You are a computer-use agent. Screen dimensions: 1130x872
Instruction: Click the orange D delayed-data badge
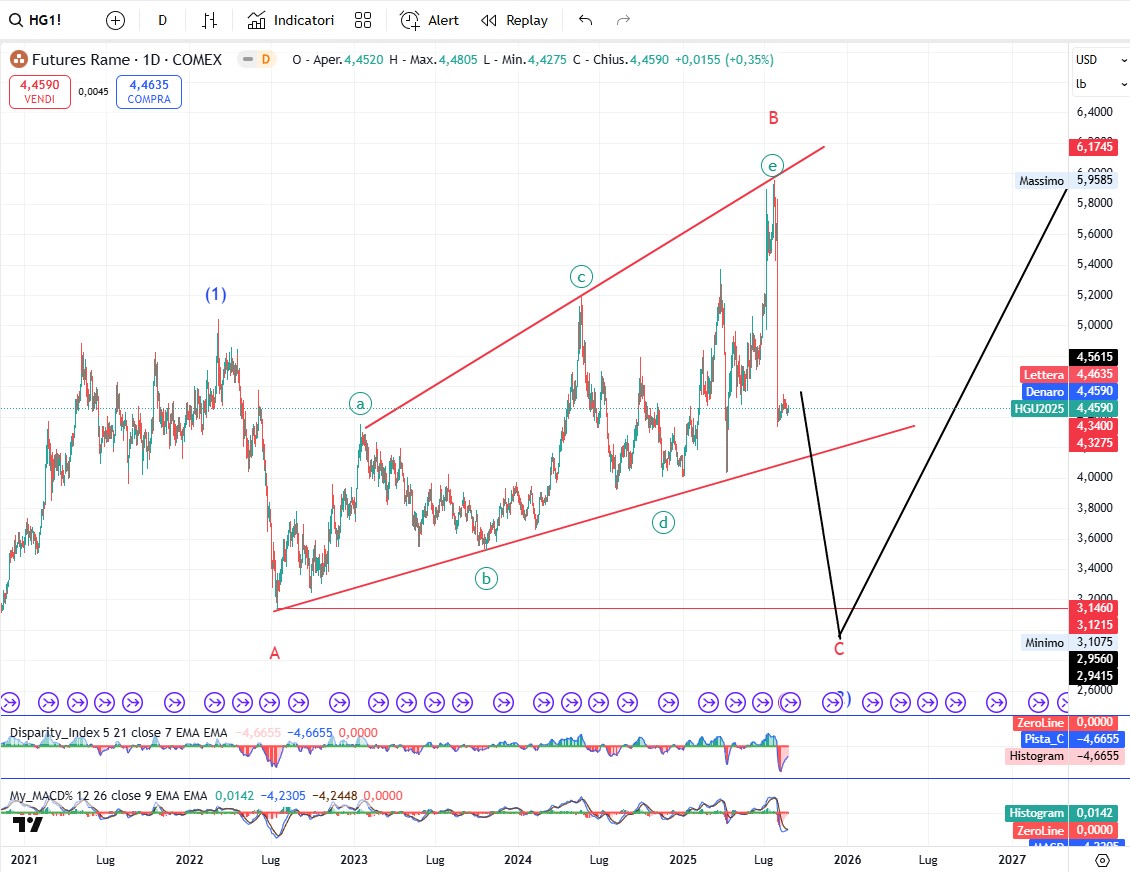pyautogui.click(x=266, y=59)
